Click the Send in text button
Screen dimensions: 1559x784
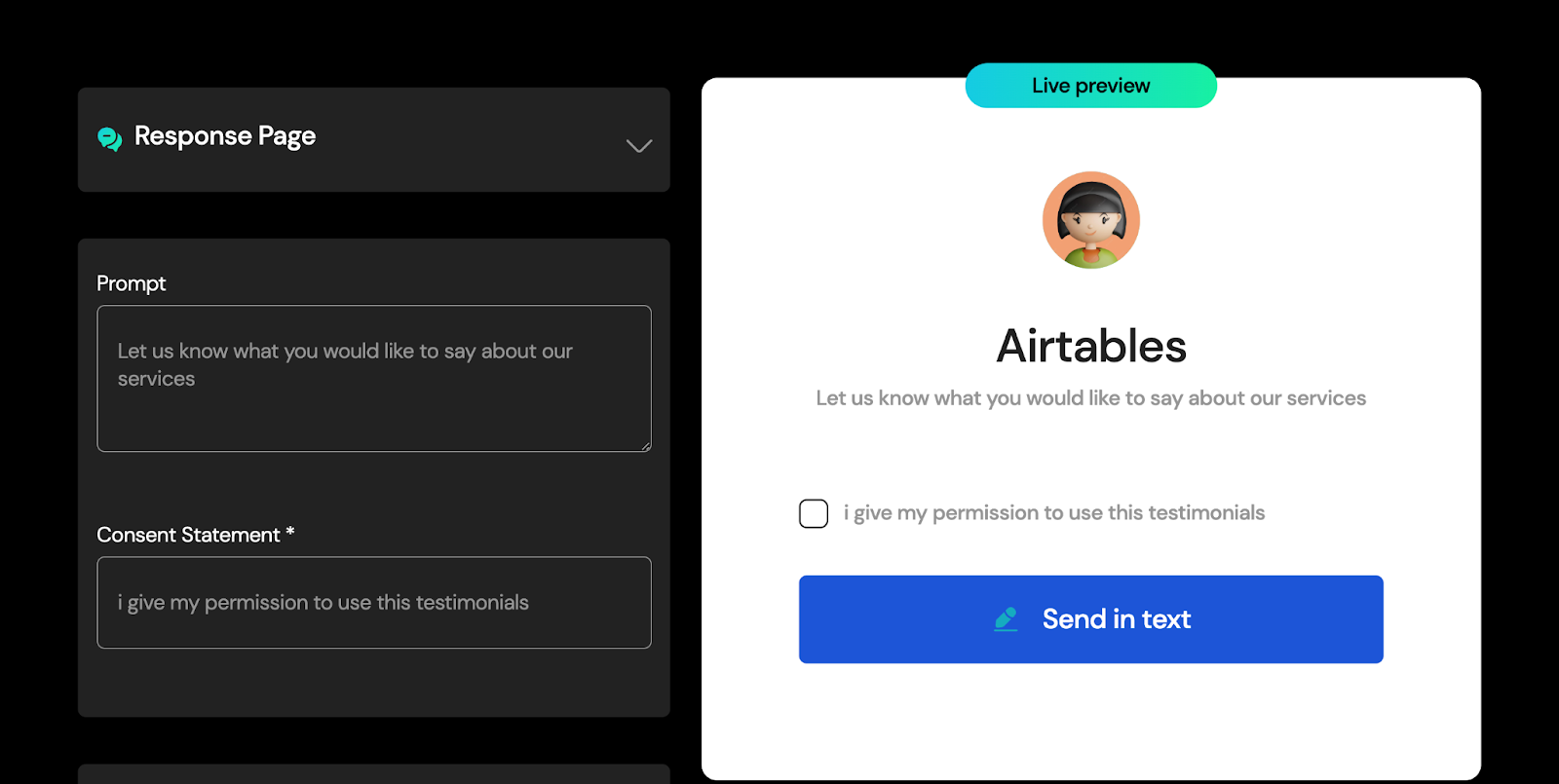(1091, 619)
